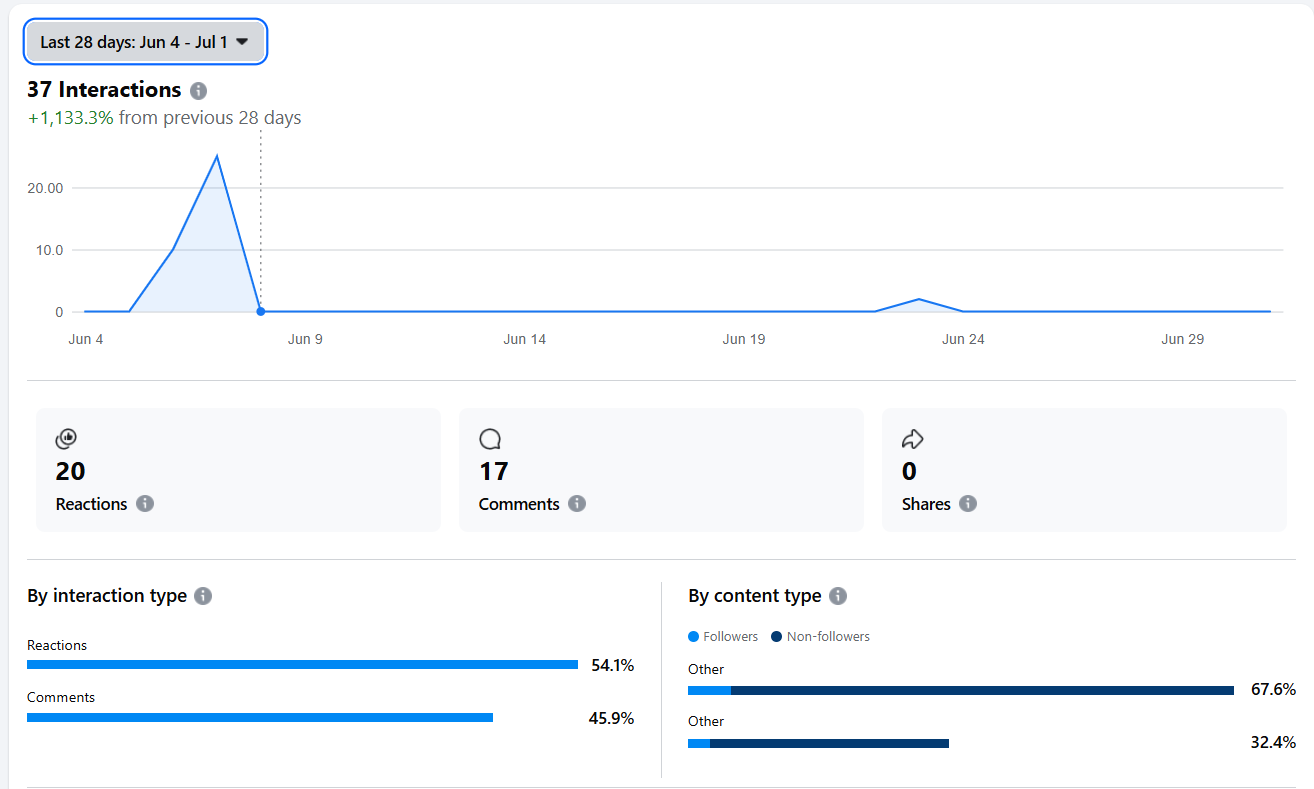Screen dimensions: 1314x789
Task: Click the Reactions thumbs-up icon
Action: click(x=66, y=438)
